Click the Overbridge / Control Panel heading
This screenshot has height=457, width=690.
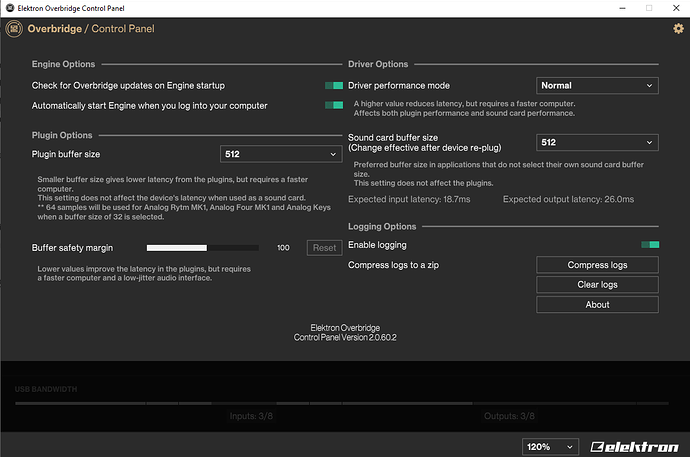click(91, 29)
